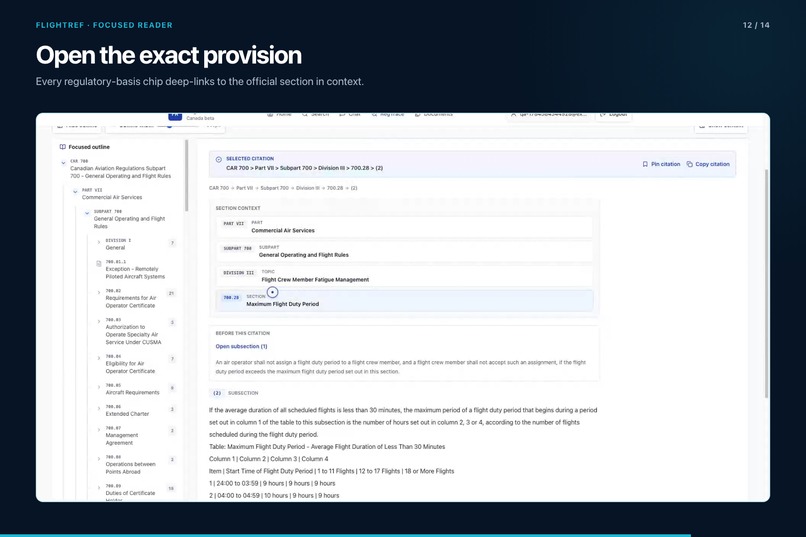Image resolution: width=806 pixels, height=537 pixels.
Task: Select 700.08 Operations between Points Abroad
Action: [x=130, y=464]
